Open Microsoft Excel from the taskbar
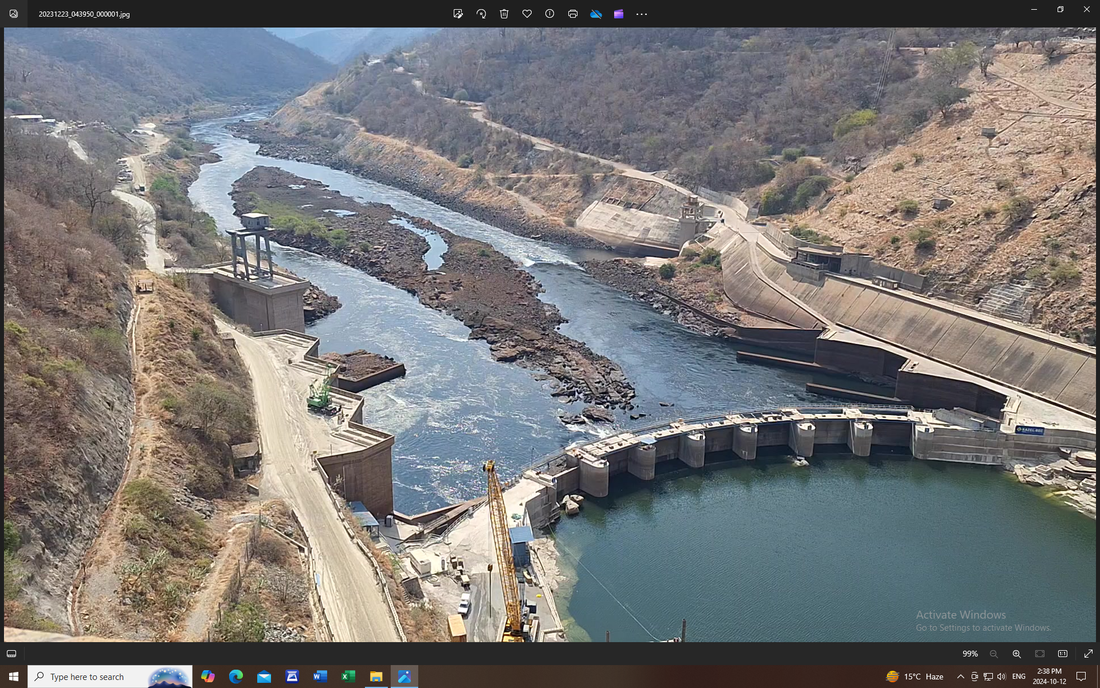 pyautogui.click(x=348, y=677)
